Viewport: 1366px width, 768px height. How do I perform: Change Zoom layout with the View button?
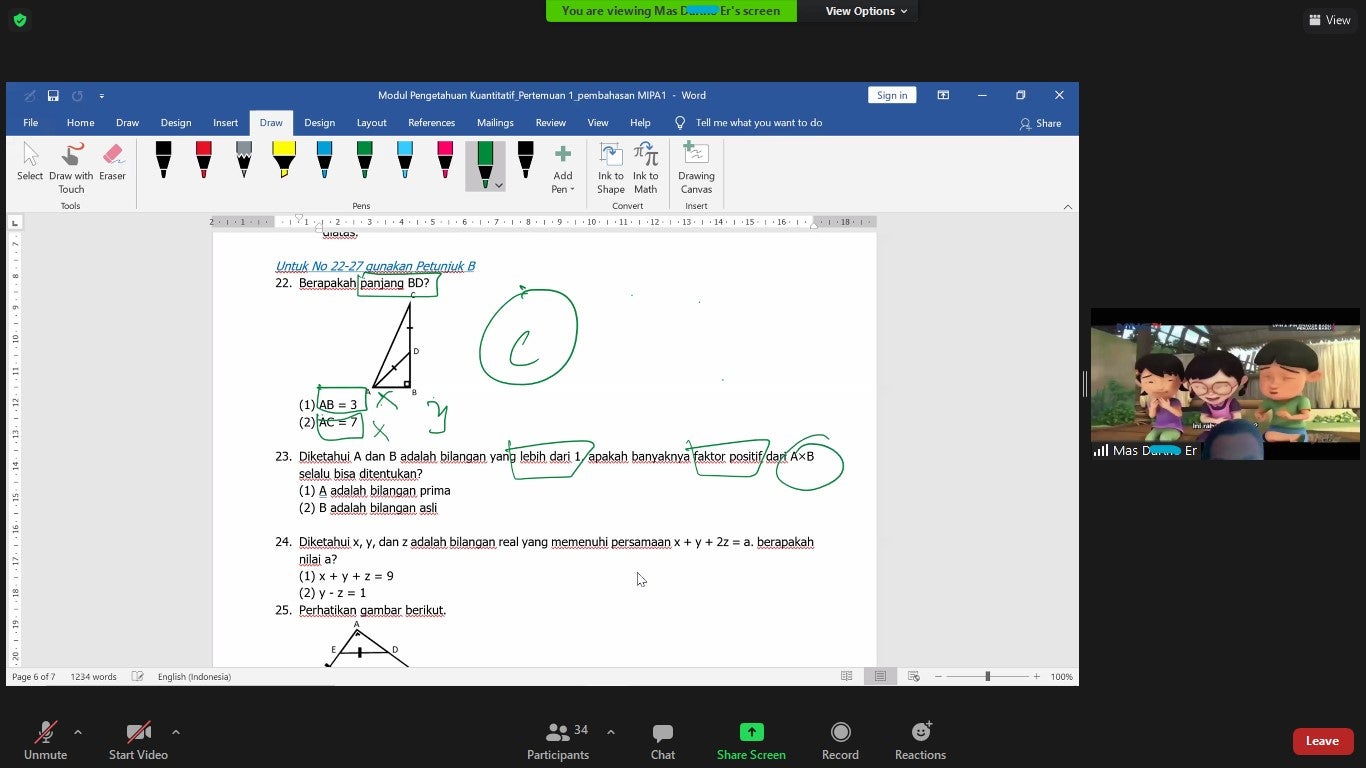click(1329, 20)
